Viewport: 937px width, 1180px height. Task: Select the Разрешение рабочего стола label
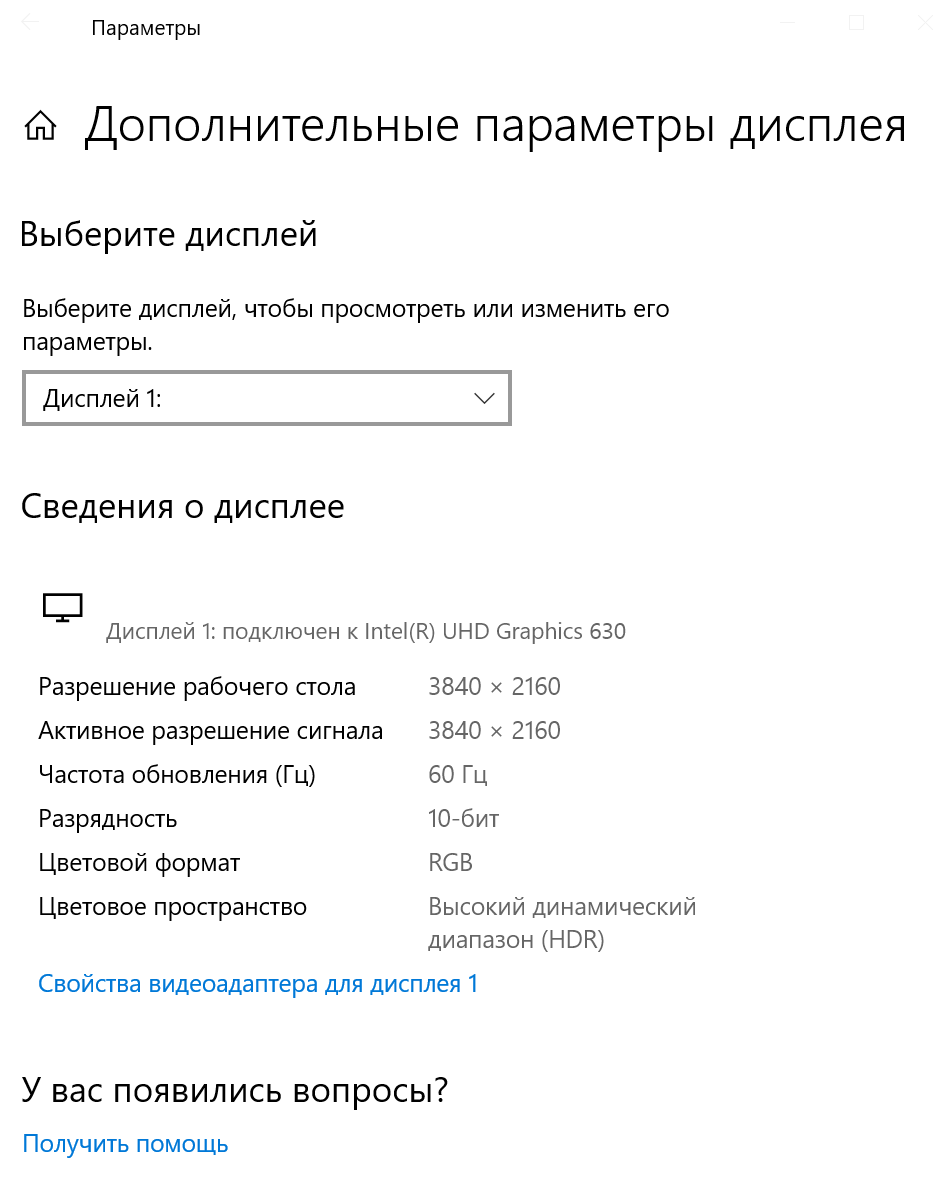click(197, 687)
